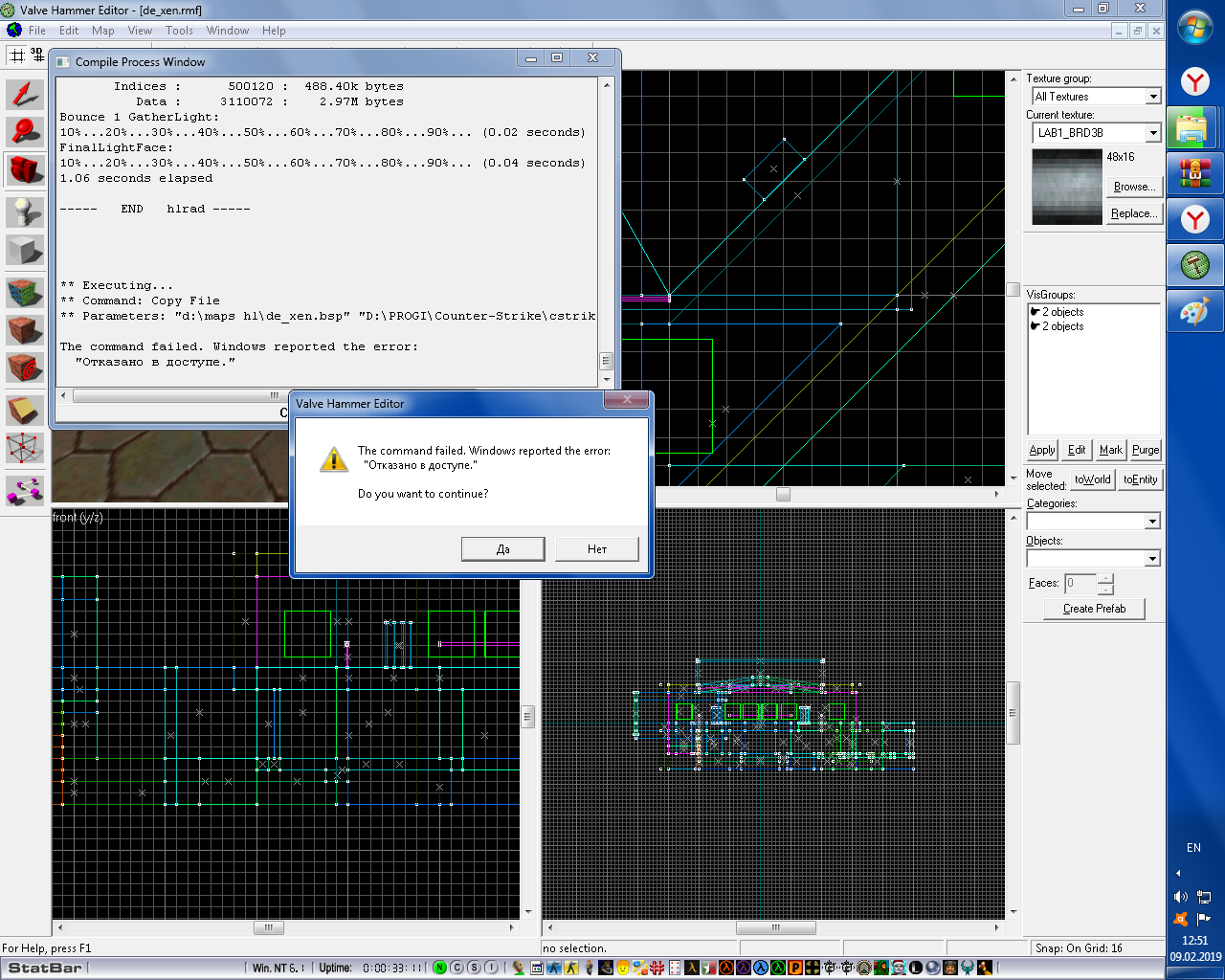The width and height of the screenshot is (1225, 980).
Task: Click the Browse... texture button
Action: tap(1134, 187)
